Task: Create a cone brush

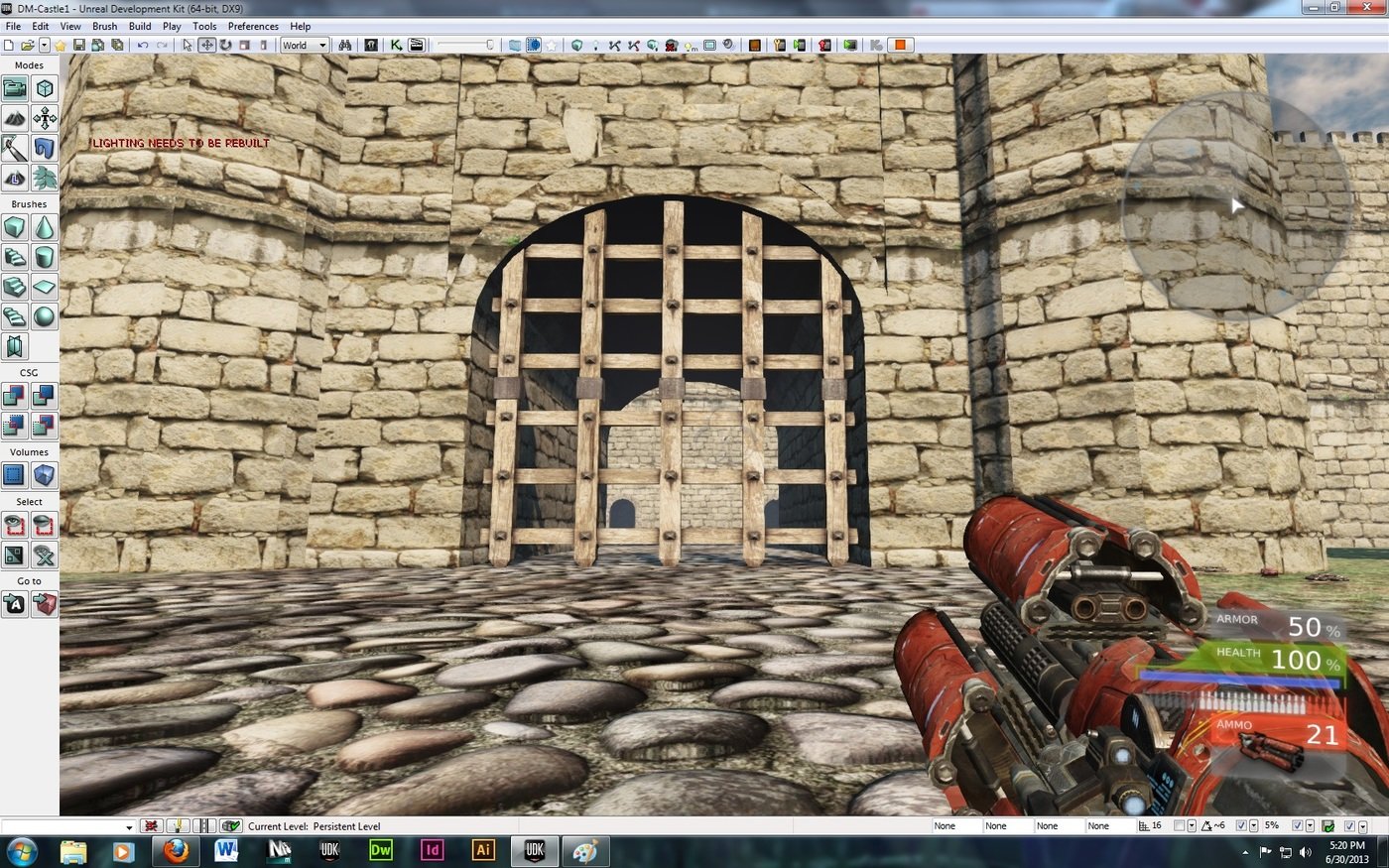Action: pyautogui.click(x=45, y=228)
